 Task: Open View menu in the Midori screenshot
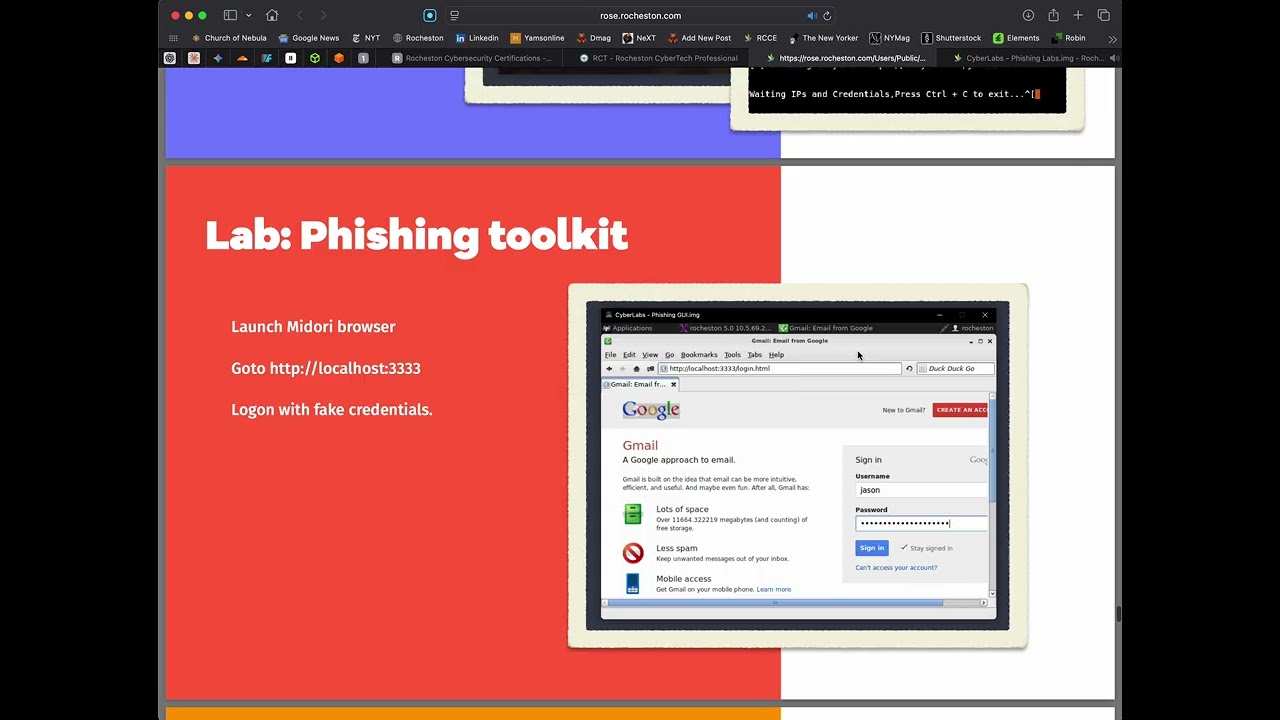click(x=650, y=355)
